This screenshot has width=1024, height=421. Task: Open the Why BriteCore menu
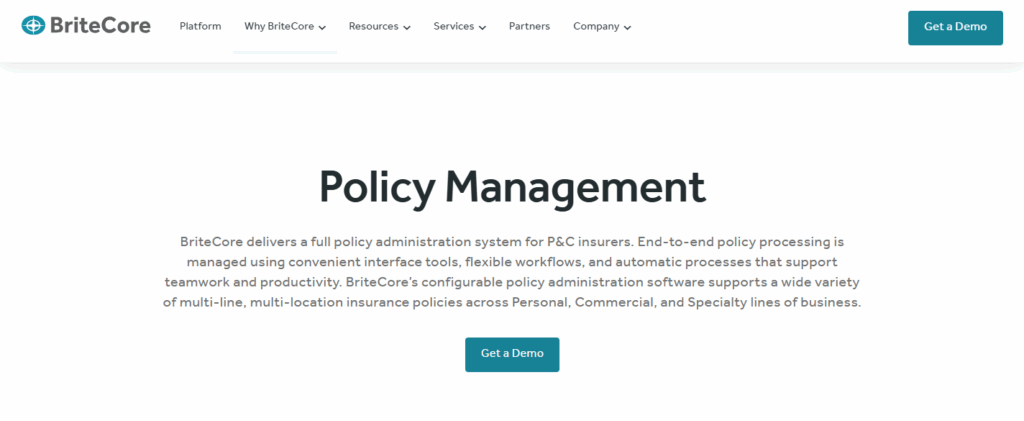click(279, 27)
